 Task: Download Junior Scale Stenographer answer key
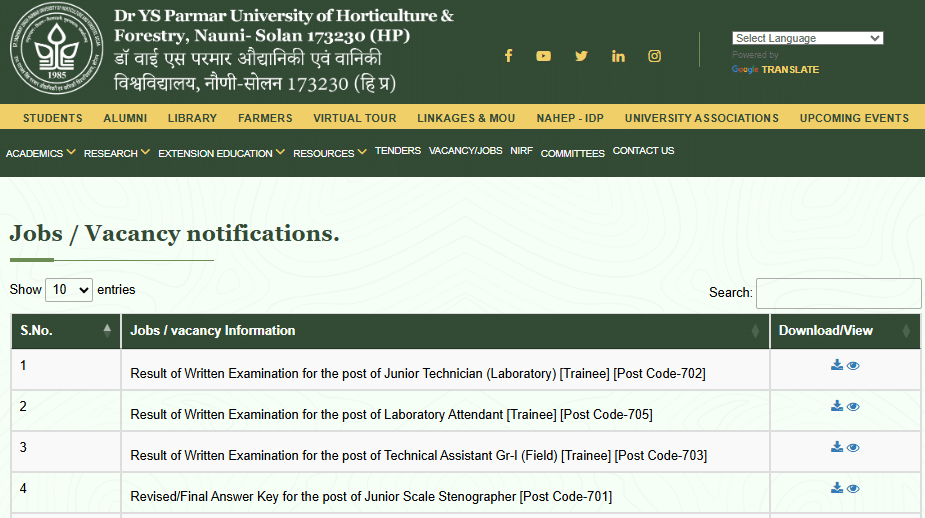(837, 488)
